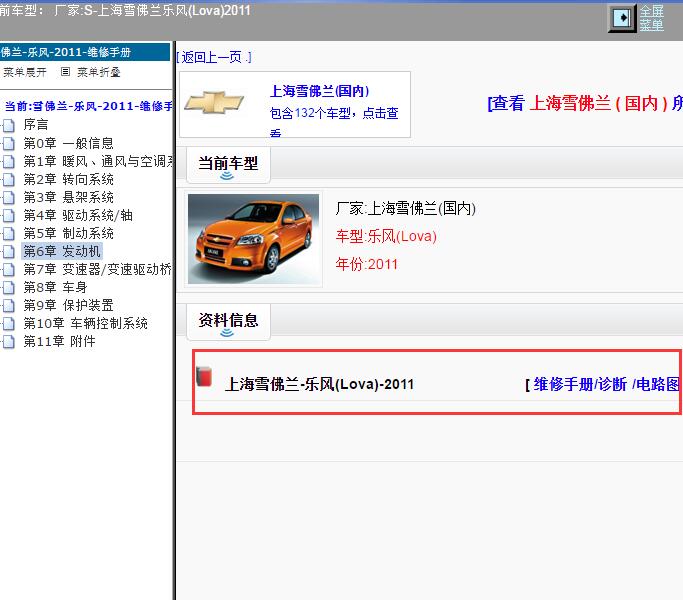The height and width of the screenshot is (600, 683).
Task: Open 维修手册/诊断/电路图 link
Action: (605, 384)
